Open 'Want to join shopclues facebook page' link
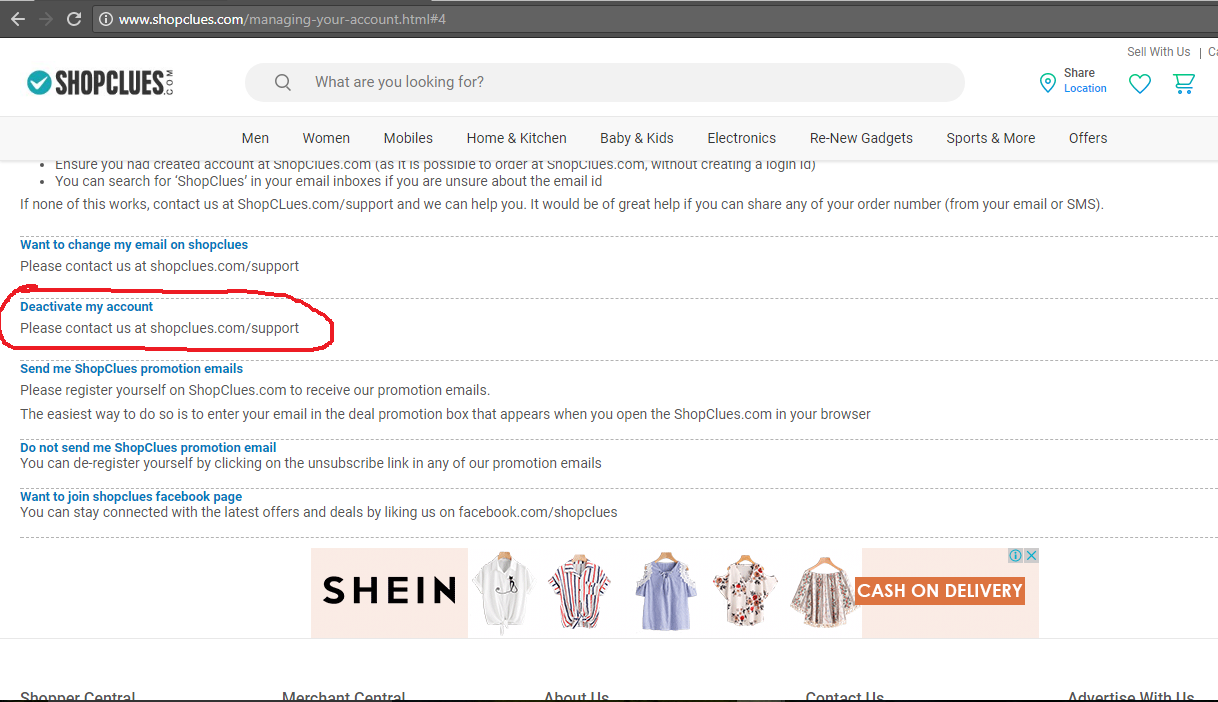 [131, 497]
